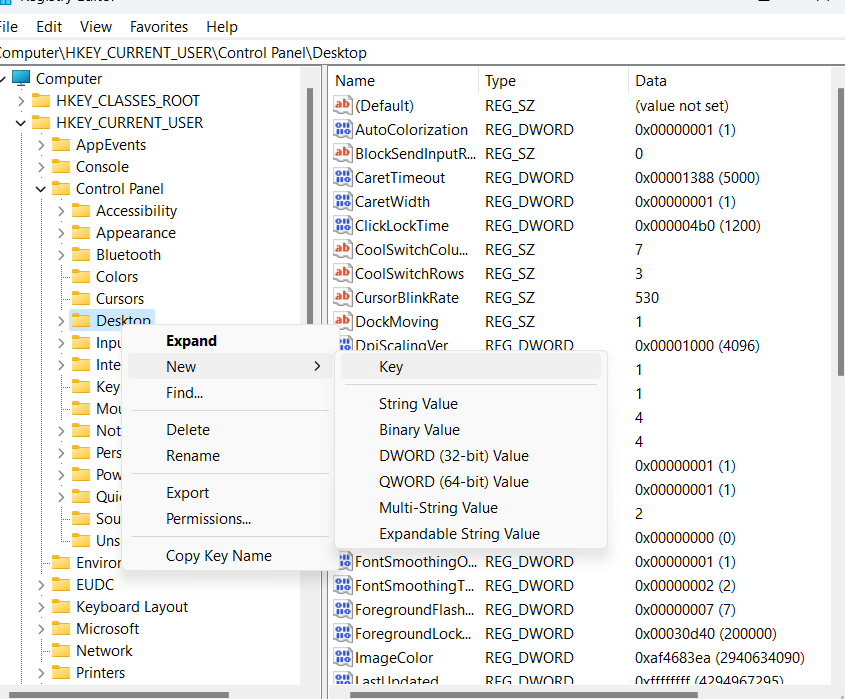The height and width of the screenshot is (699, 845).
Task: Click the Accessibility folder icon
Action: pos(81,210)
